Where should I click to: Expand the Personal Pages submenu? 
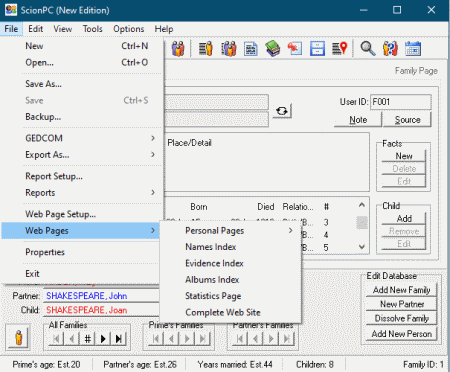[x=231, y=231]
